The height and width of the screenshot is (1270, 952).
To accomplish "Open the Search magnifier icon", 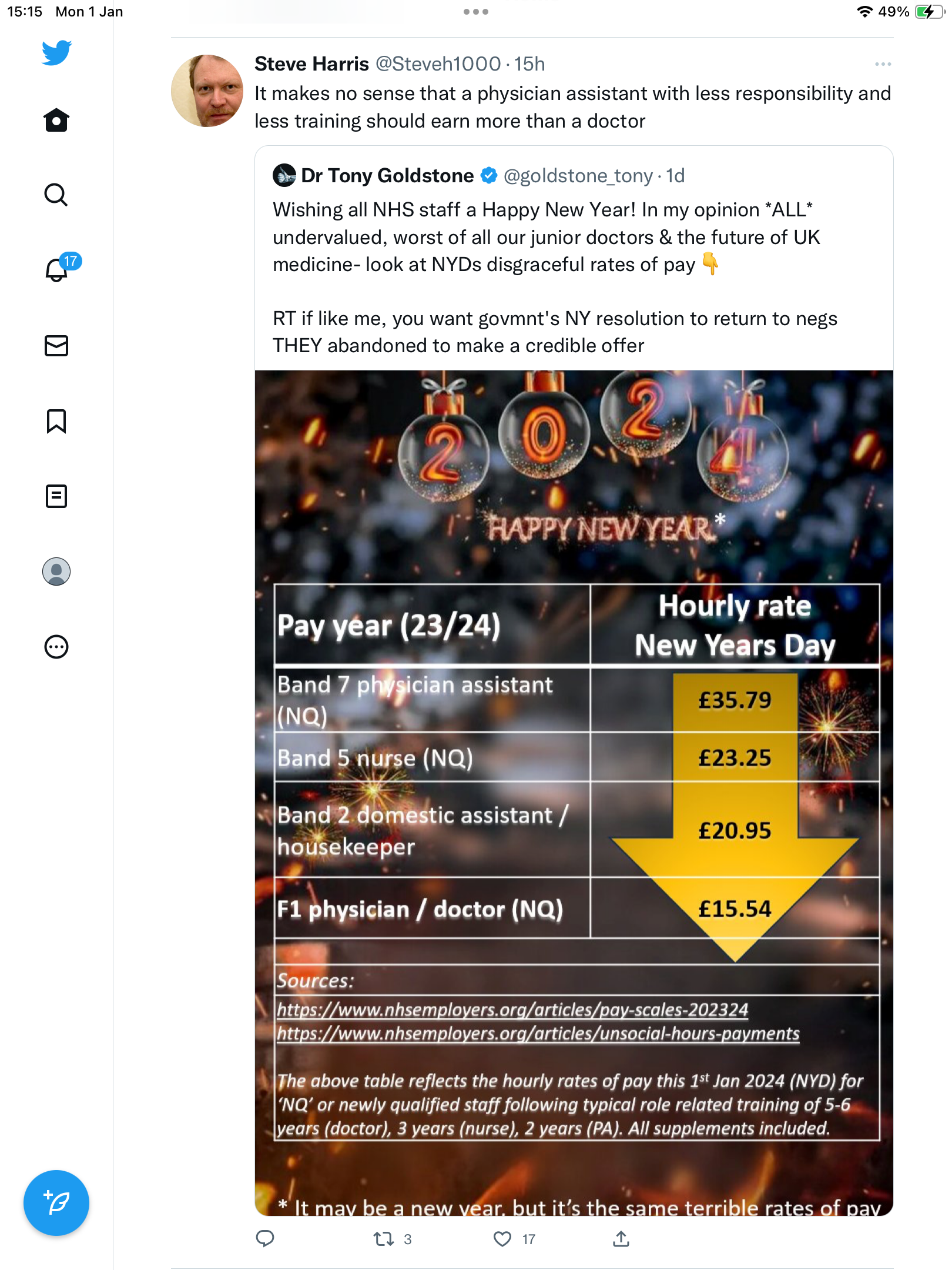I will pyautogui.click(x=56, y=195).
